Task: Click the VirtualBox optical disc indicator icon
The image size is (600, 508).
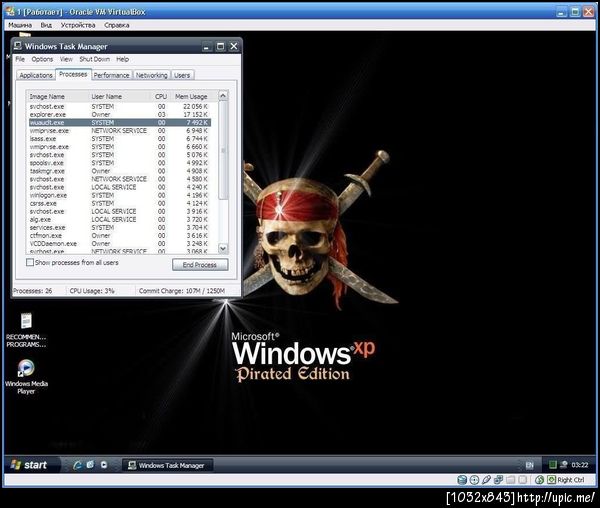Action: click(474, 480)
